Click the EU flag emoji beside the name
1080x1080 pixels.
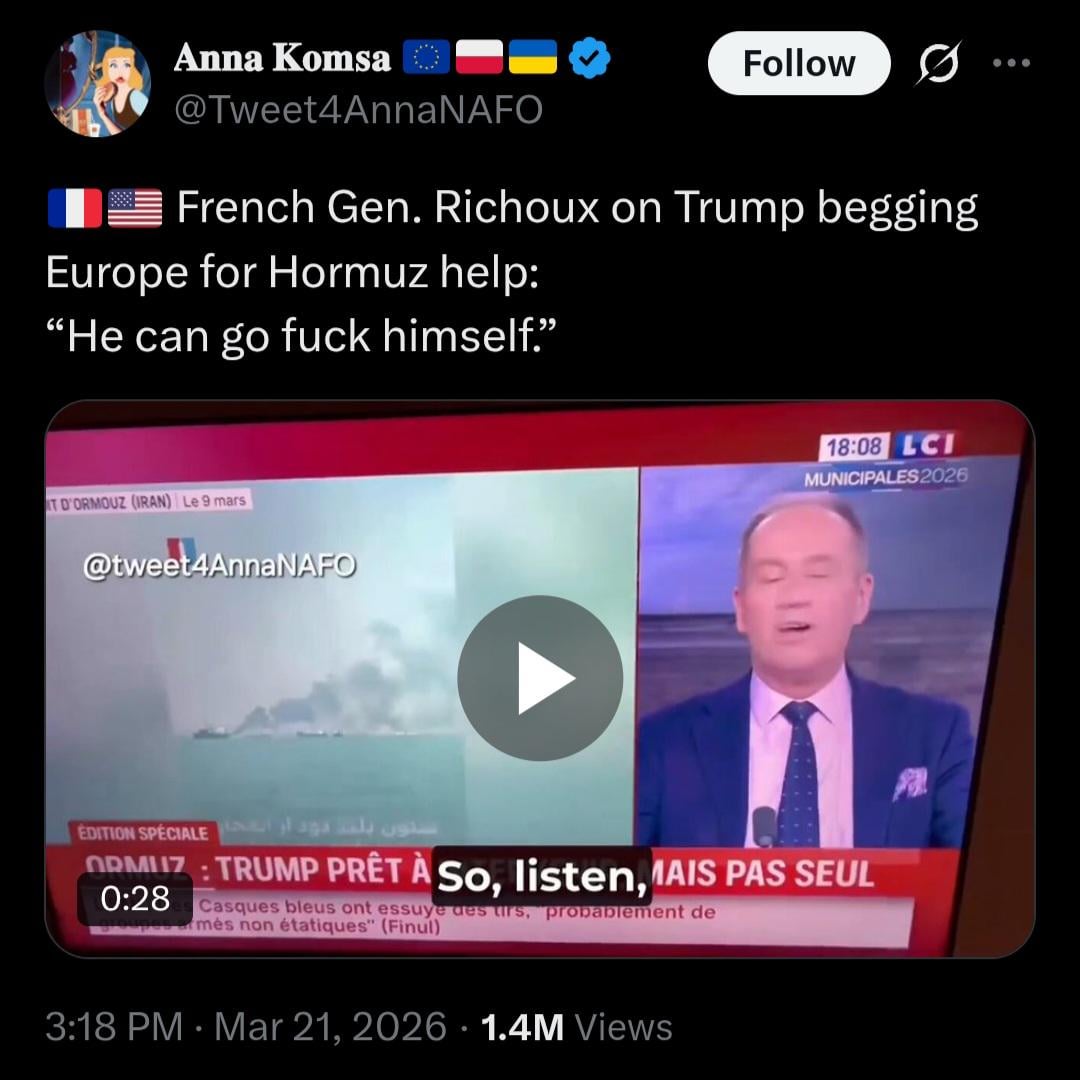pos(426,57)
